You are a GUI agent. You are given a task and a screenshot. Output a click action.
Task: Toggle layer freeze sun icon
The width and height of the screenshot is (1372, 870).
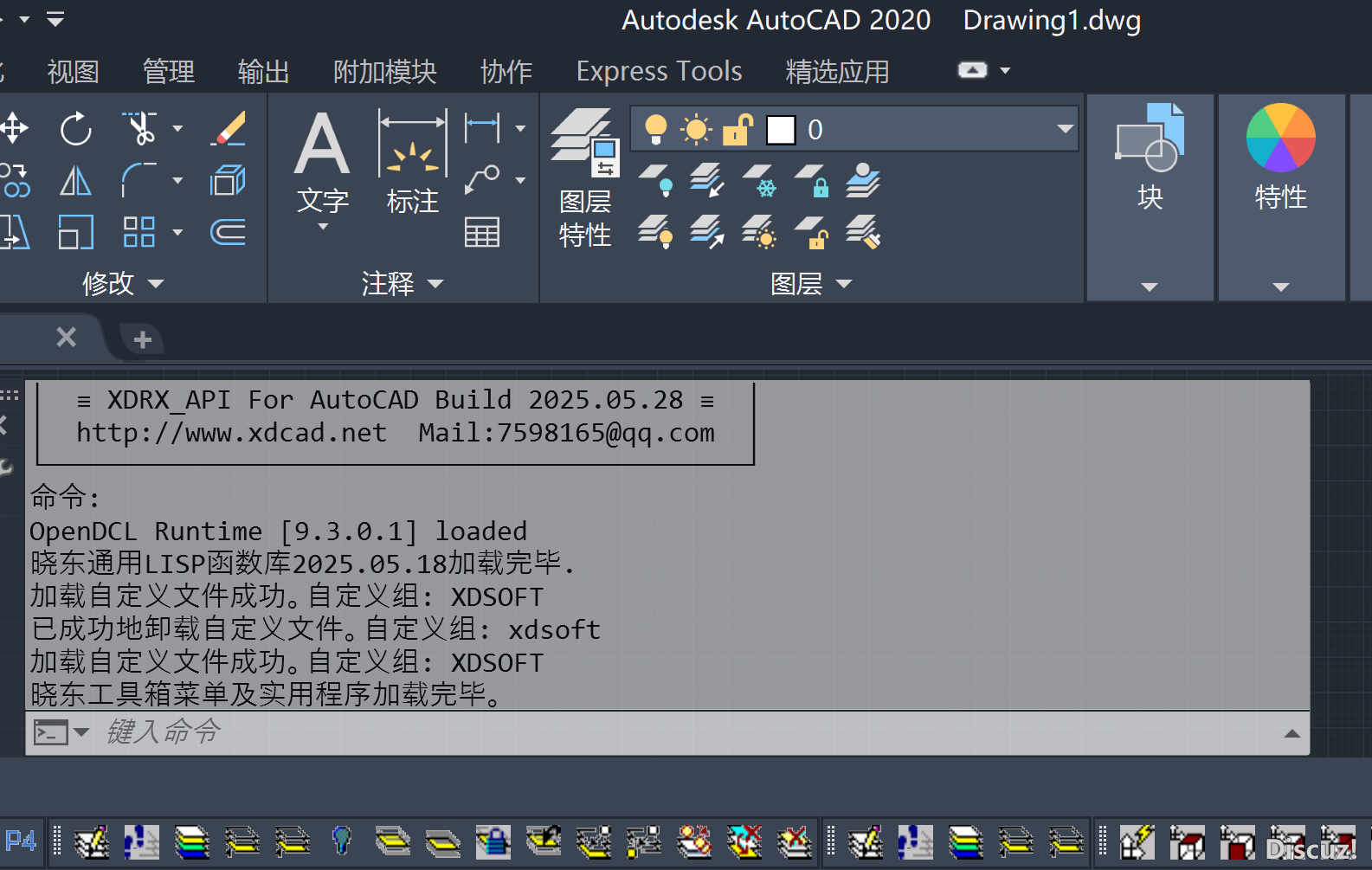point(696,130)
